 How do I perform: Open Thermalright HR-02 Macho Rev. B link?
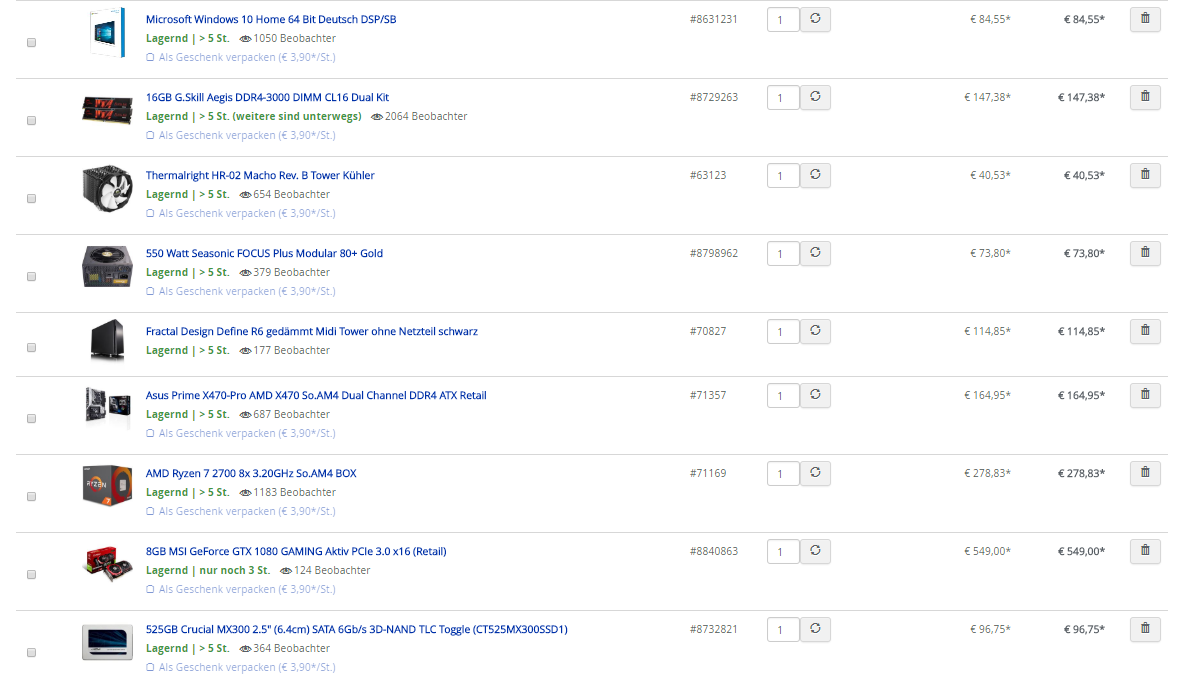260,175
